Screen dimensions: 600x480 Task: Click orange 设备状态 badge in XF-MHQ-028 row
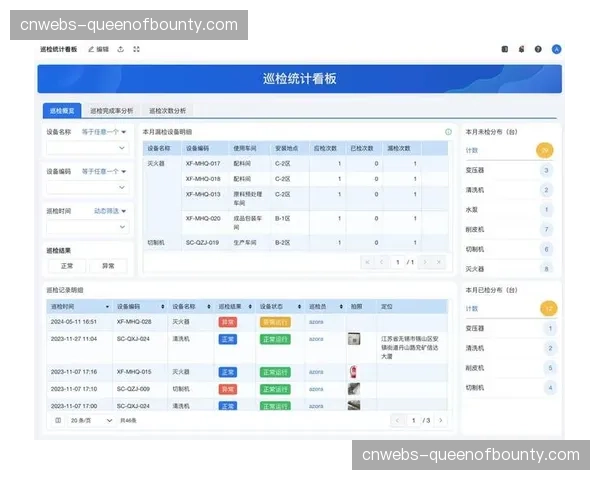[x=275, y=322]
